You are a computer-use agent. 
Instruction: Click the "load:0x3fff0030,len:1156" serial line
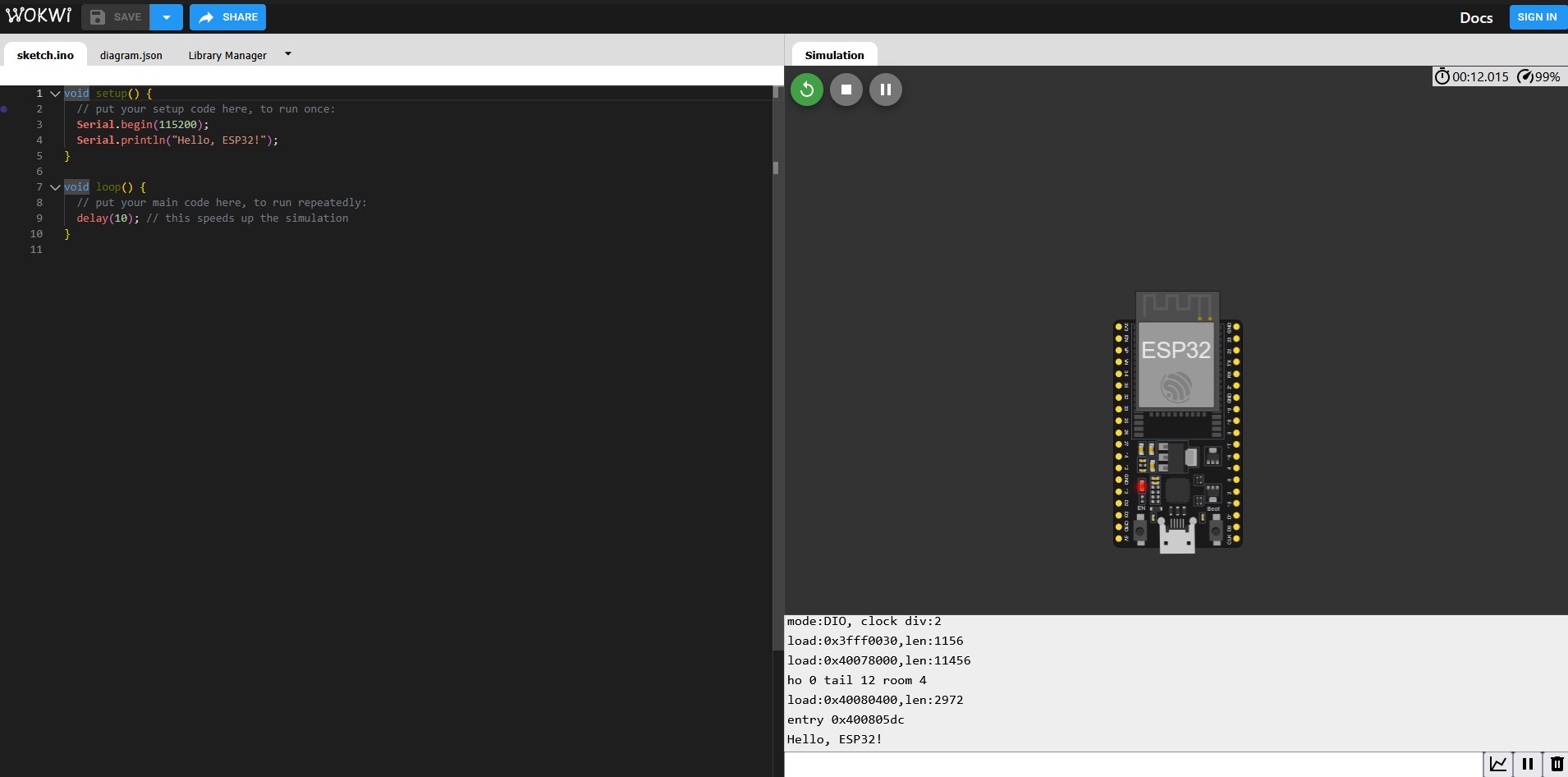(x=875, y=641)
